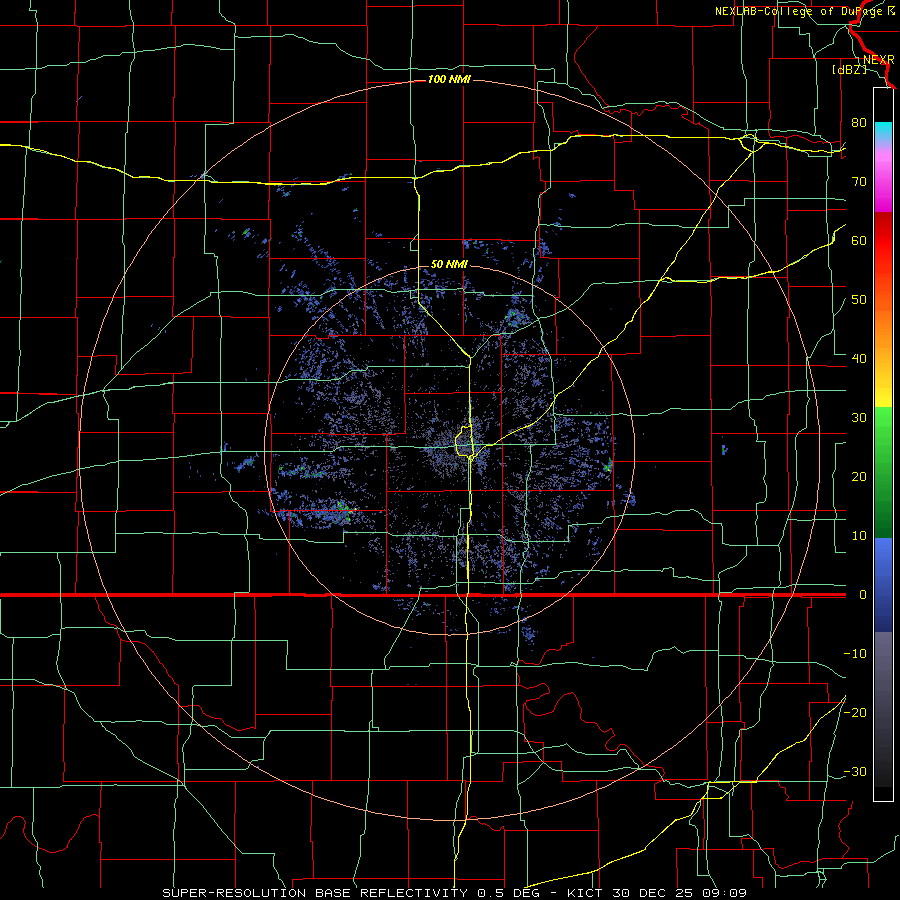Click the 100 NMI range ring label

click(449, 79)
